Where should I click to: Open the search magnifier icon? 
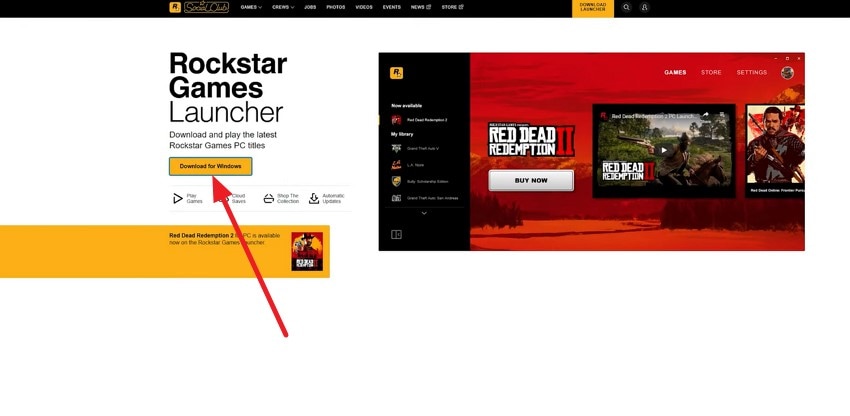point(626,8)
